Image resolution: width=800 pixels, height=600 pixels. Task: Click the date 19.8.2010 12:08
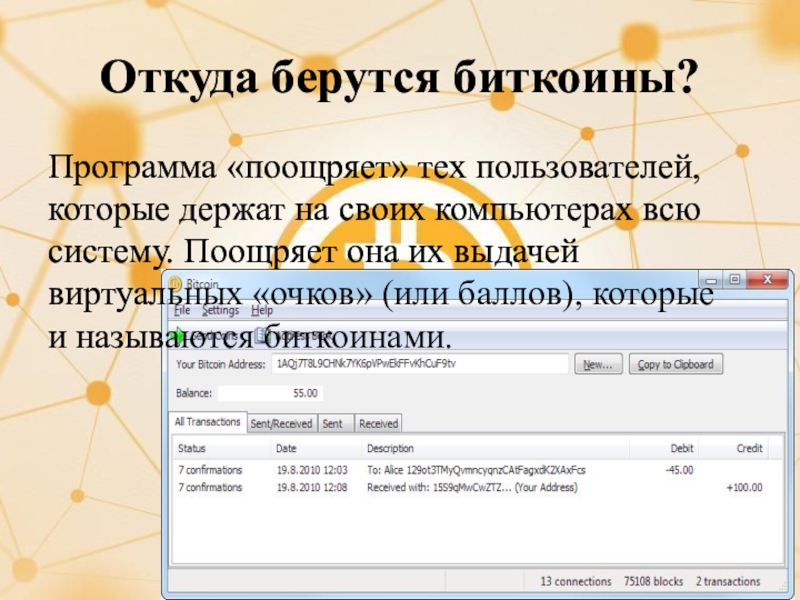click(x=312, y=487)
